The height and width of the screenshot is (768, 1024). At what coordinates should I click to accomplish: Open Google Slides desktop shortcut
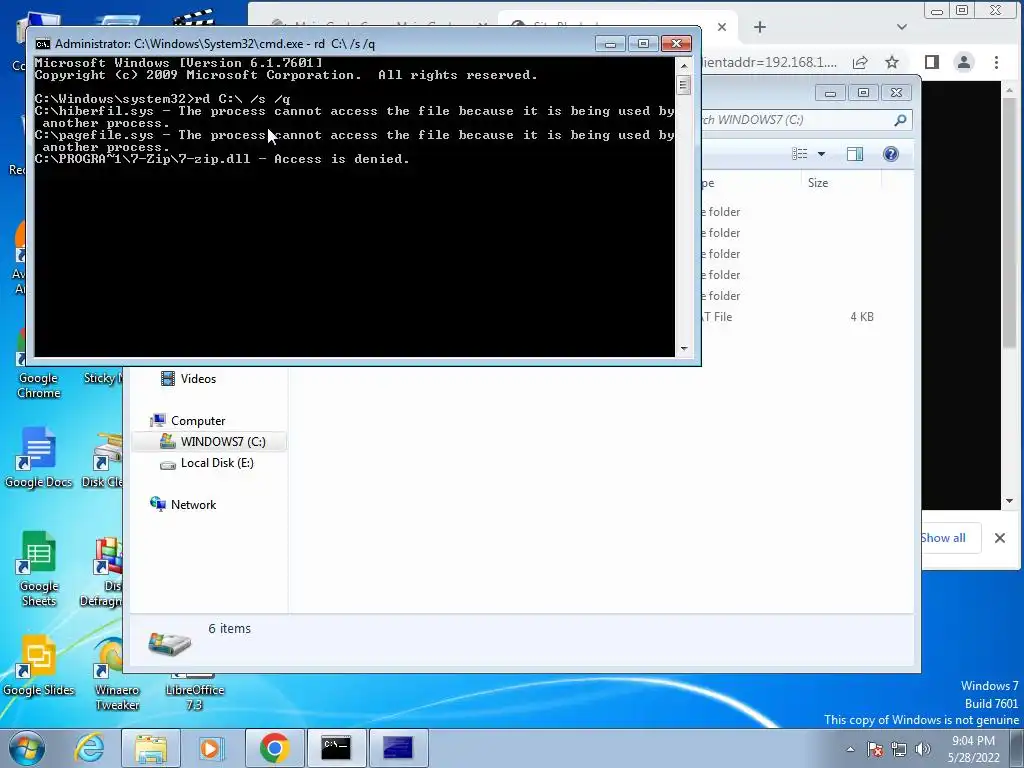pyautogui.click(x=38, y=665)
